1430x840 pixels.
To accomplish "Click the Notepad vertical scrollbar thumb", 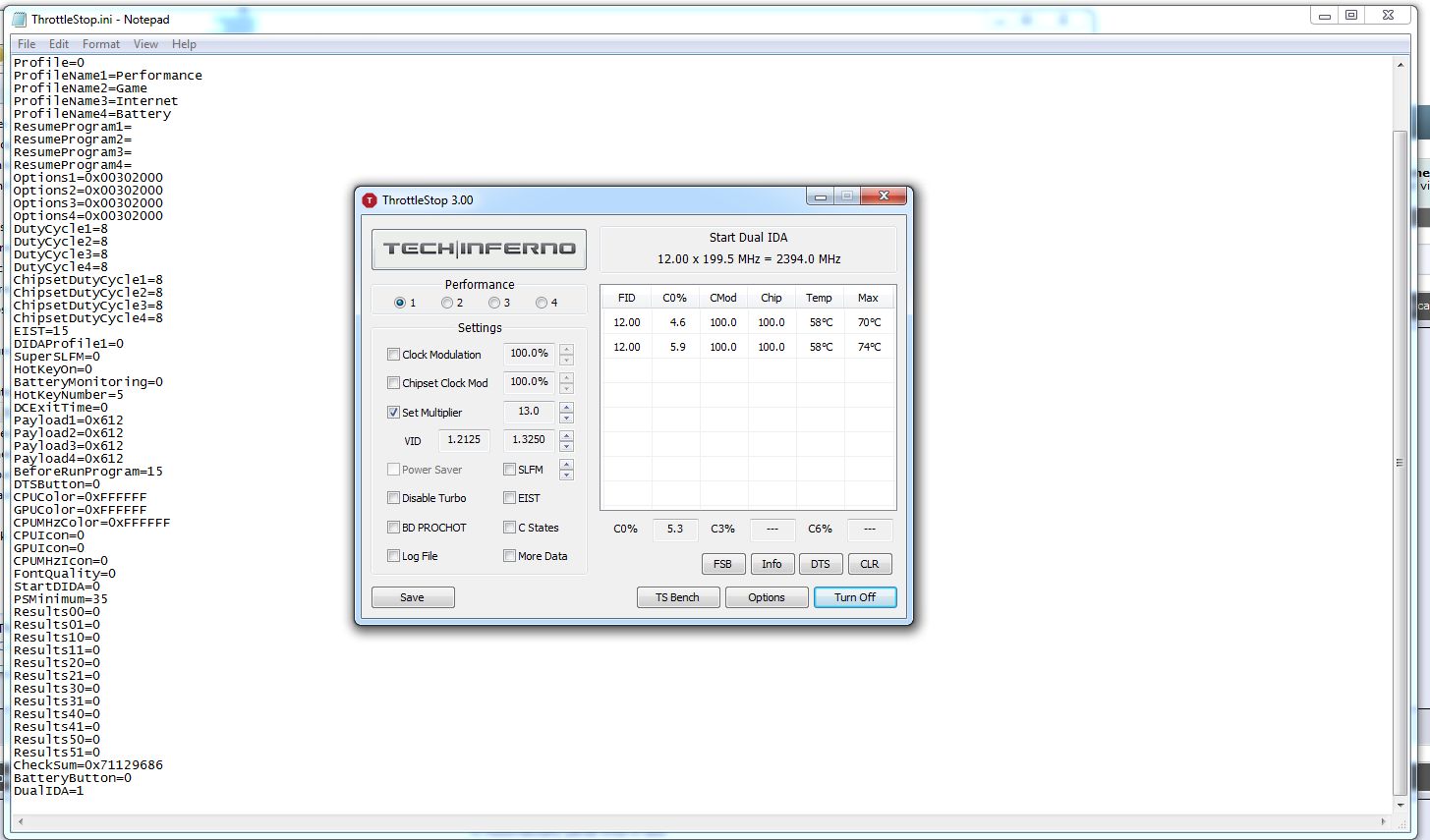I will point(1400,462).
